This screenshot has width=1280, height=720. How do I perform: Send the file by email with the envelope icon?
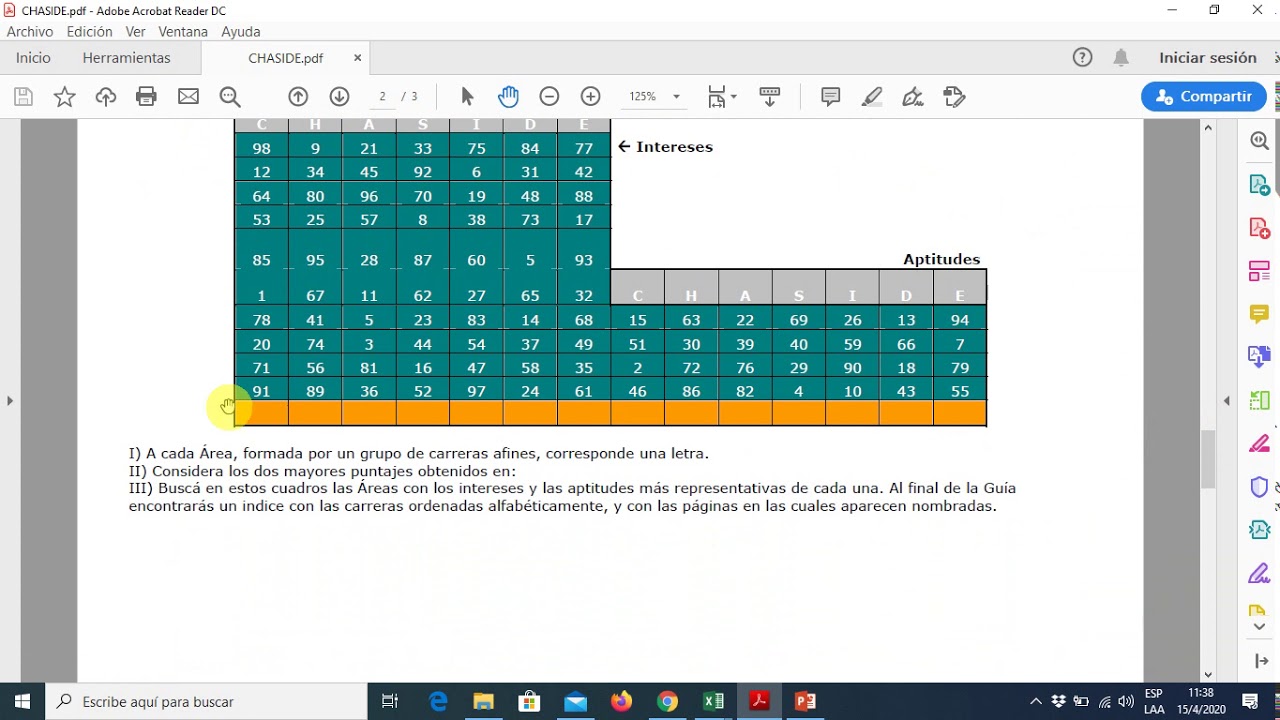pos(188,97)
